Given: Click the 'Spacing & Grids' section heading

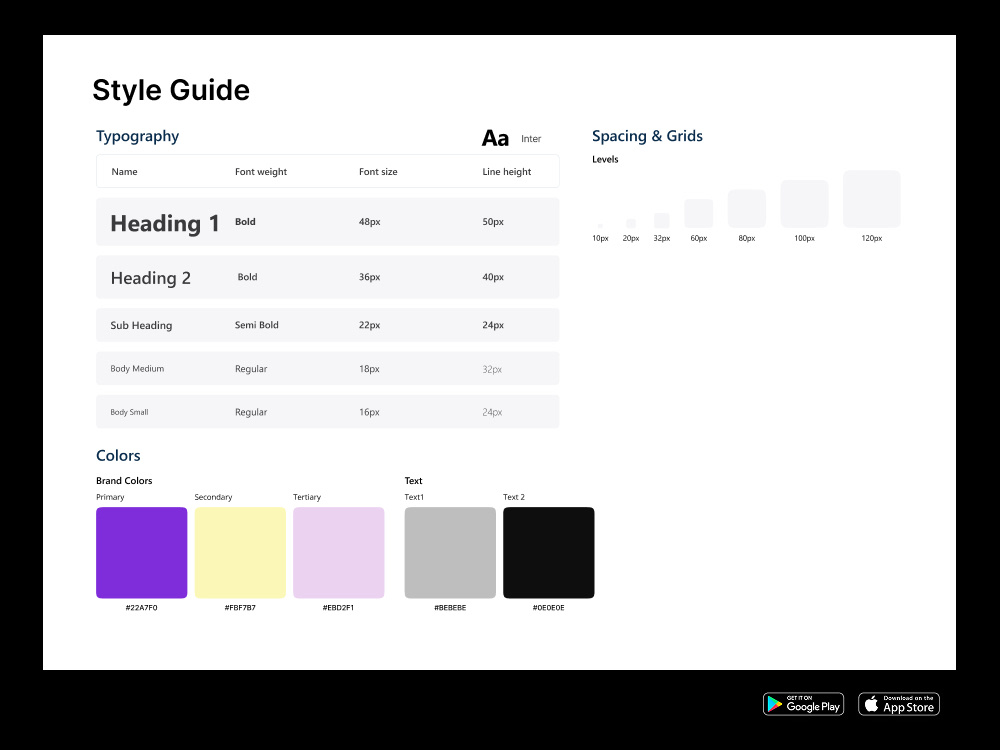Looking at the screenshot, I should pyautogui.click(x=647, y=136).
